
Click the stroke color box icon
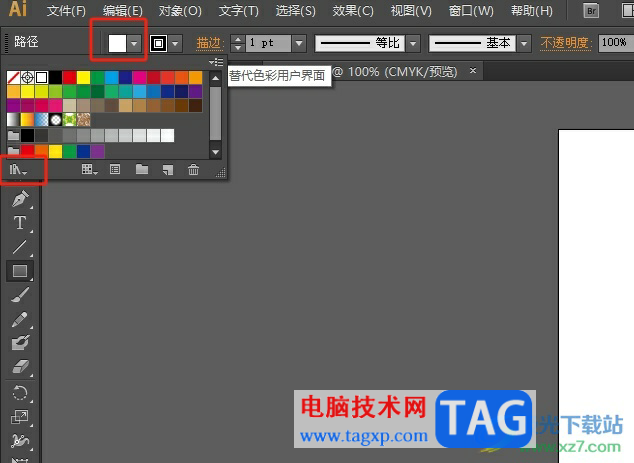pos(158,43)
